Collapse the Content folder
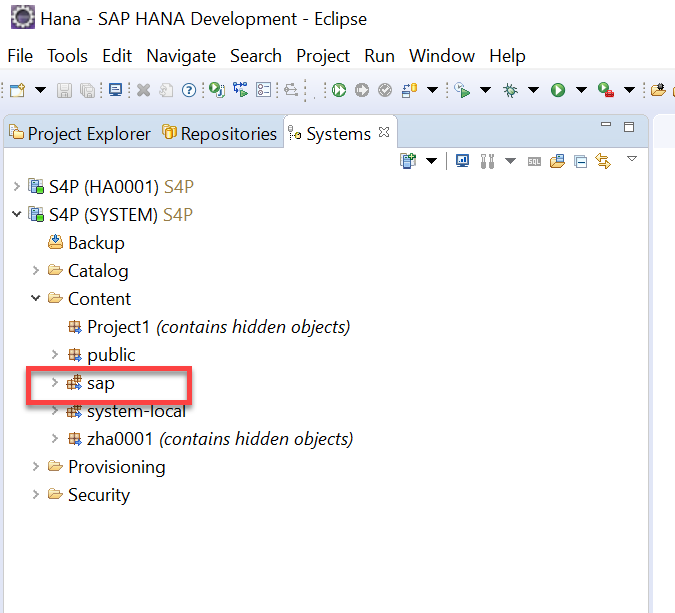675x613 pixels. (36, 297)
